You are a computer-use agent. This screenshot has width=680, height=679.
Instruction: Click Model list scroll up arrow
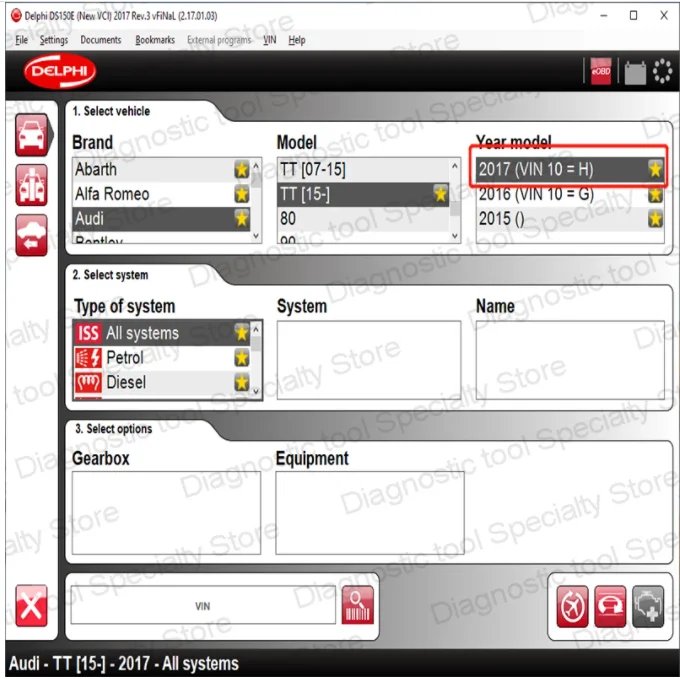click(454, 166)
